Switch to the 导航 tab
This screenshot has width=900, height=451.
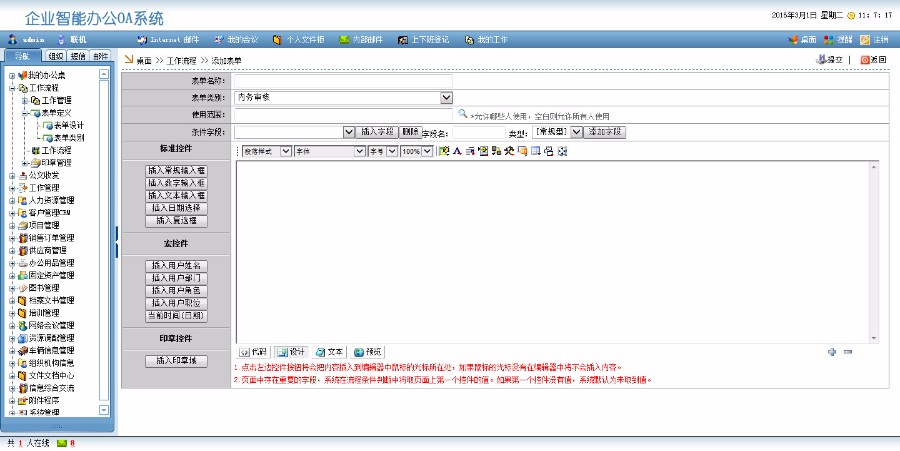coord(22,56)
